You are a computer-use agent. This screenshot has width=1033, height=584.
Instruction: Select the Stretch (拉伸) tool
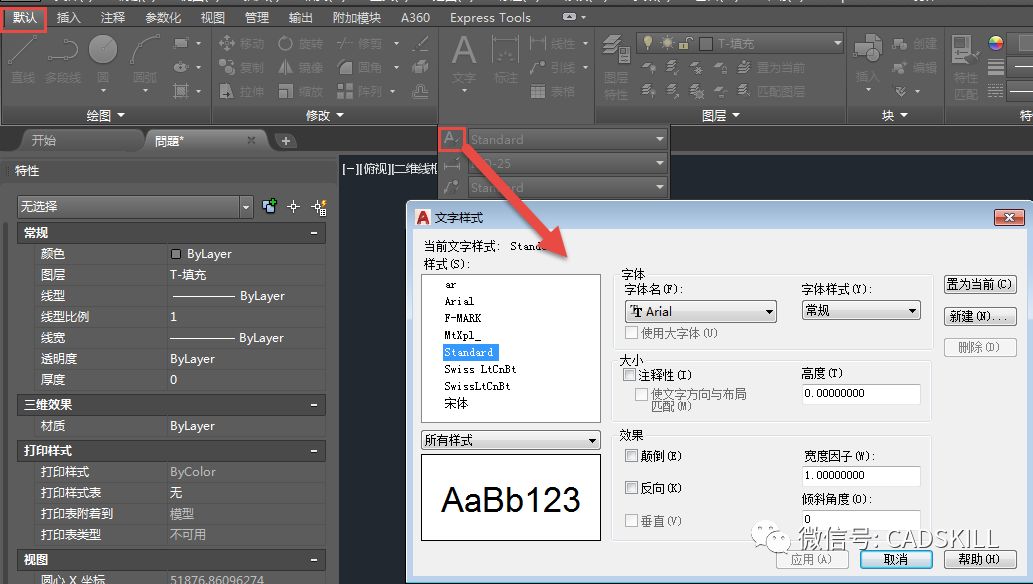(246, 92)
